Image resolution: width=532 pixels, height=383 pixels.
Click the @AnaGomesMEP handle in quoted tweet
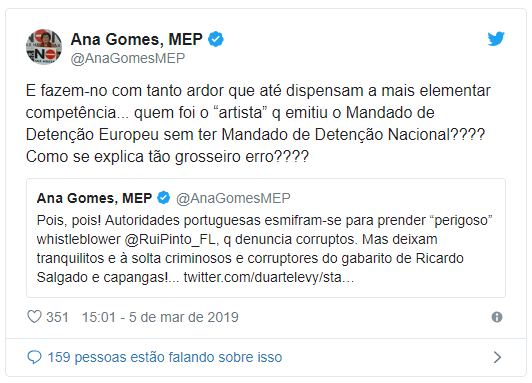(233, 198)
